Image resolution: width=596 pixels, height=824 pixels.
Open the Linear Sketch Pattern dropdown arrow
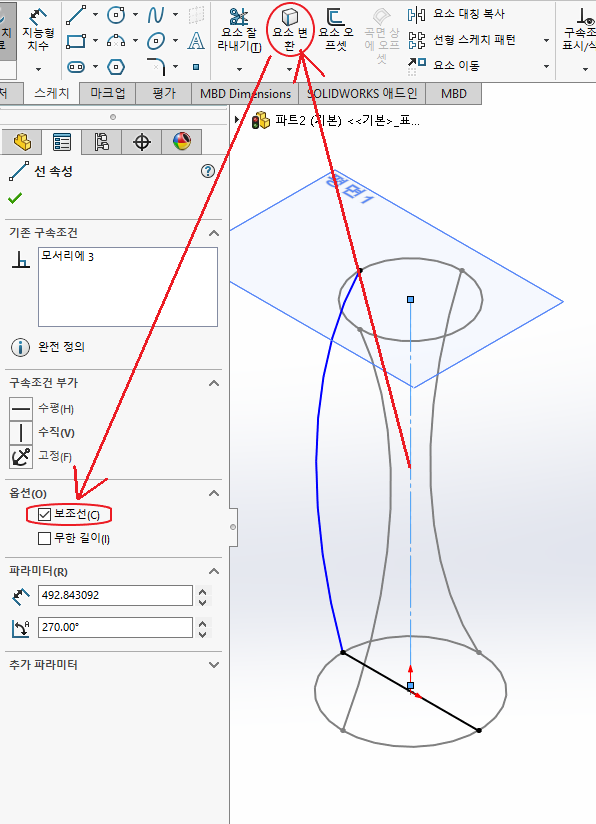546,40
